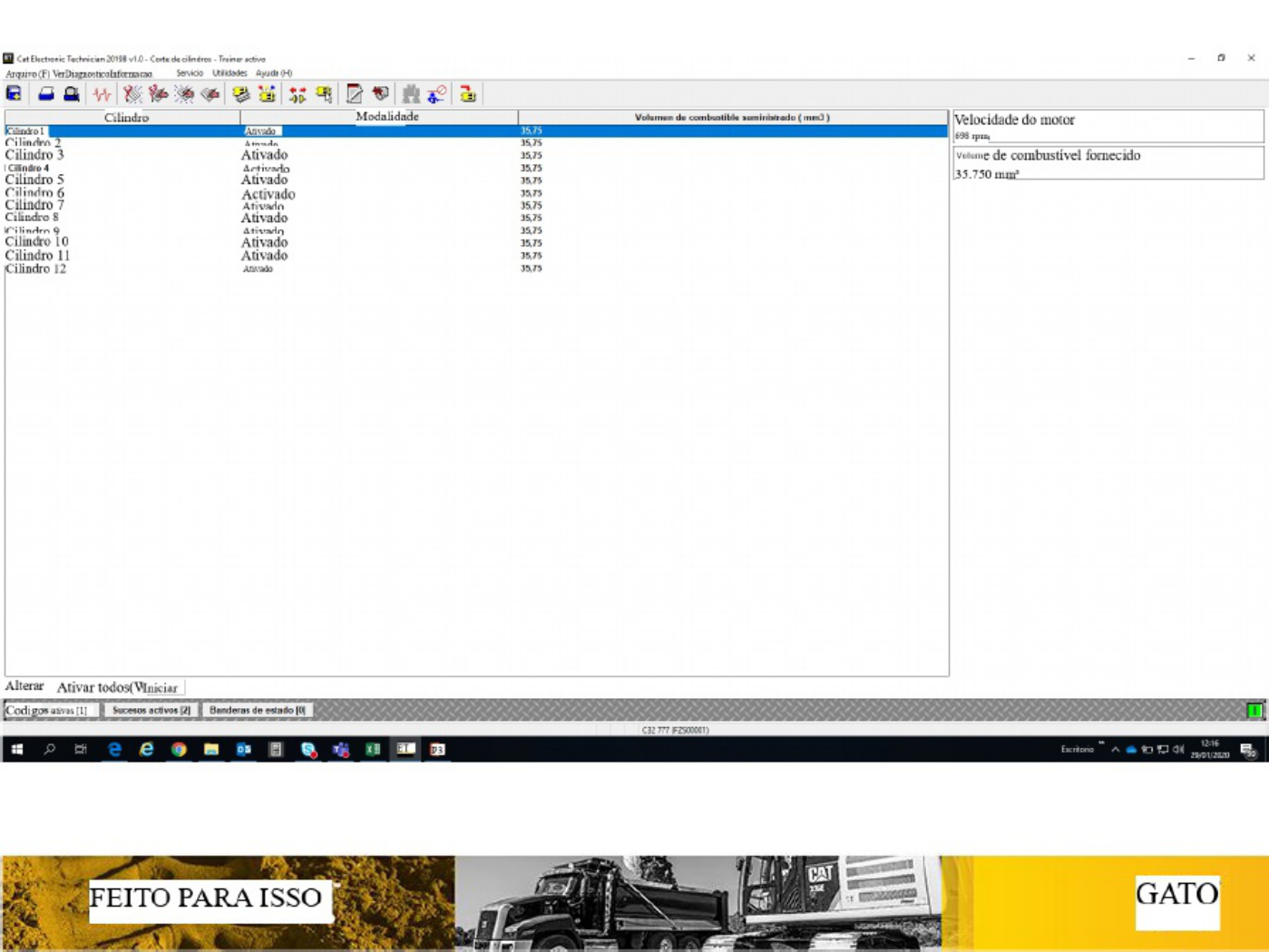Viewport: 1269px width, 952px height.
Task: Click the Modalidade column header
Action: click(x=379, y=117)
